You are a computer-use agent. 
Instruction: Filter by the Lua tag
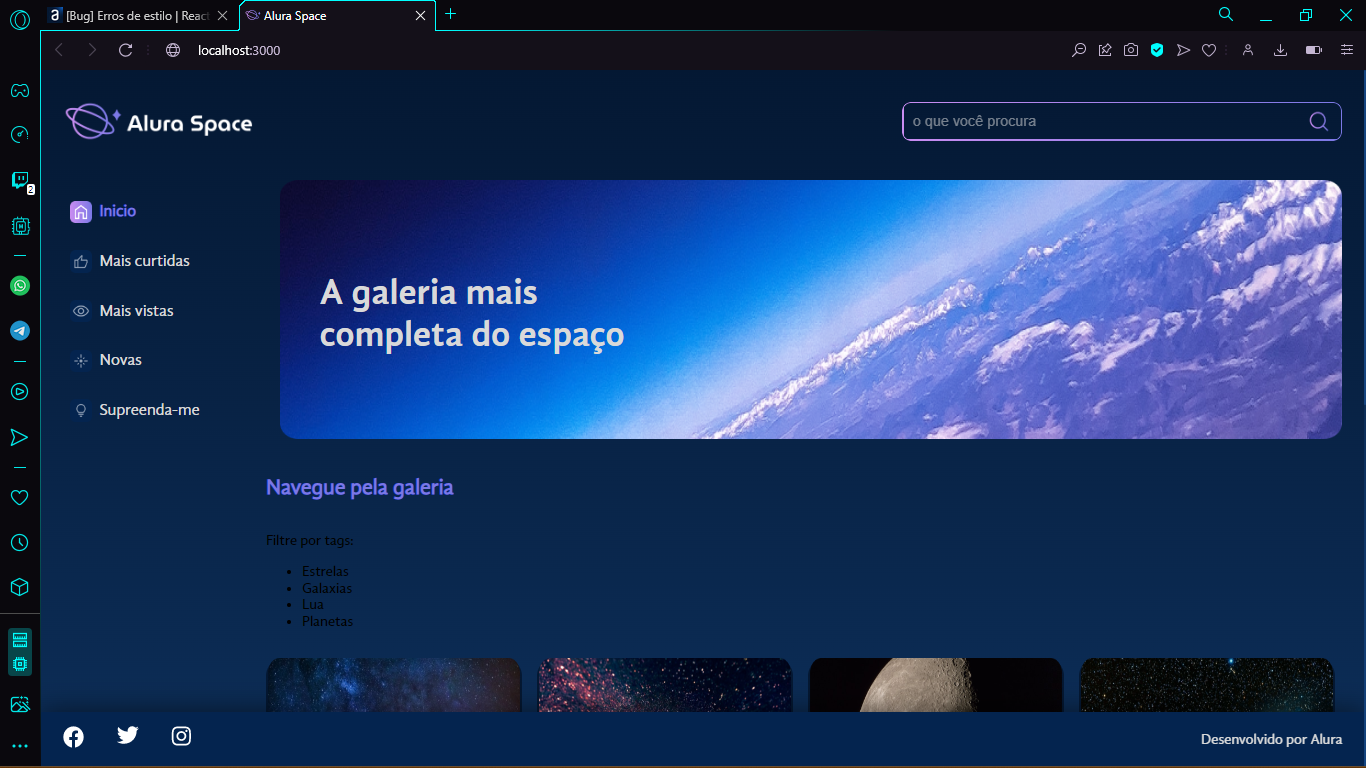point(313,604)
